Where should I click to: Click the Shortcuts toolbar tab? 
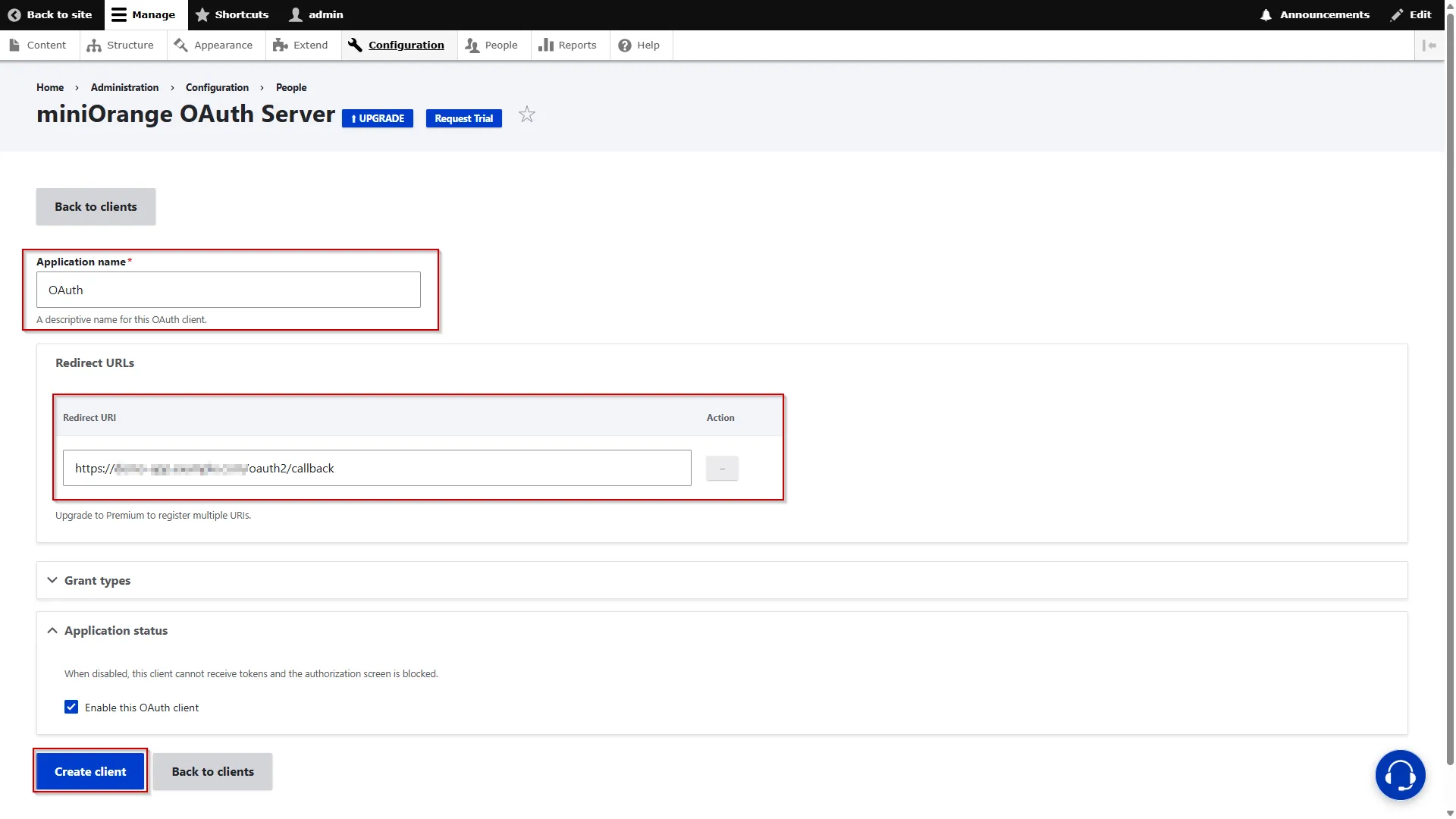(x=232, y=15)
